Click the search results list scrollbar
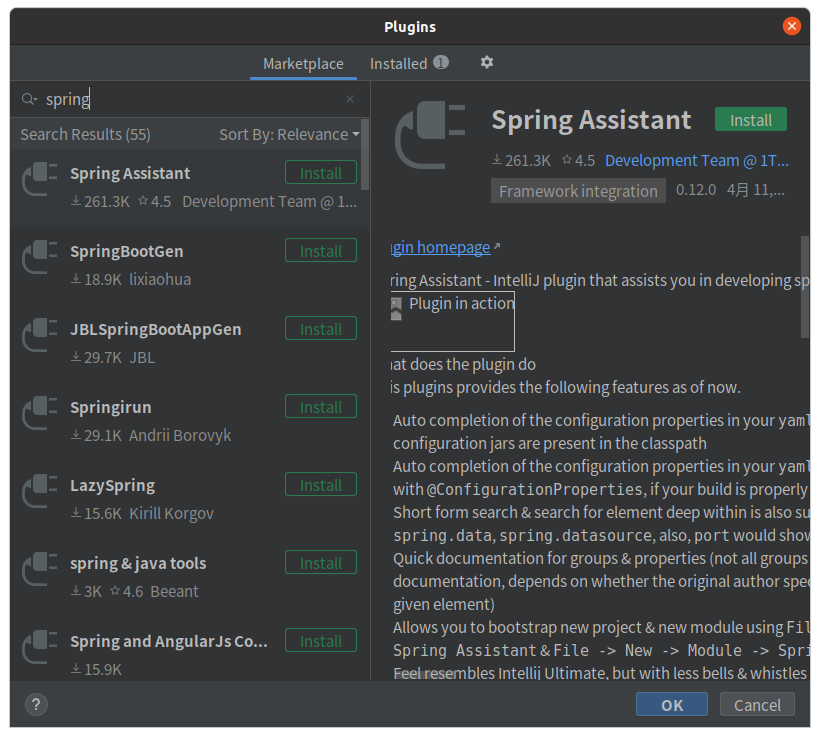 (365, 155)
